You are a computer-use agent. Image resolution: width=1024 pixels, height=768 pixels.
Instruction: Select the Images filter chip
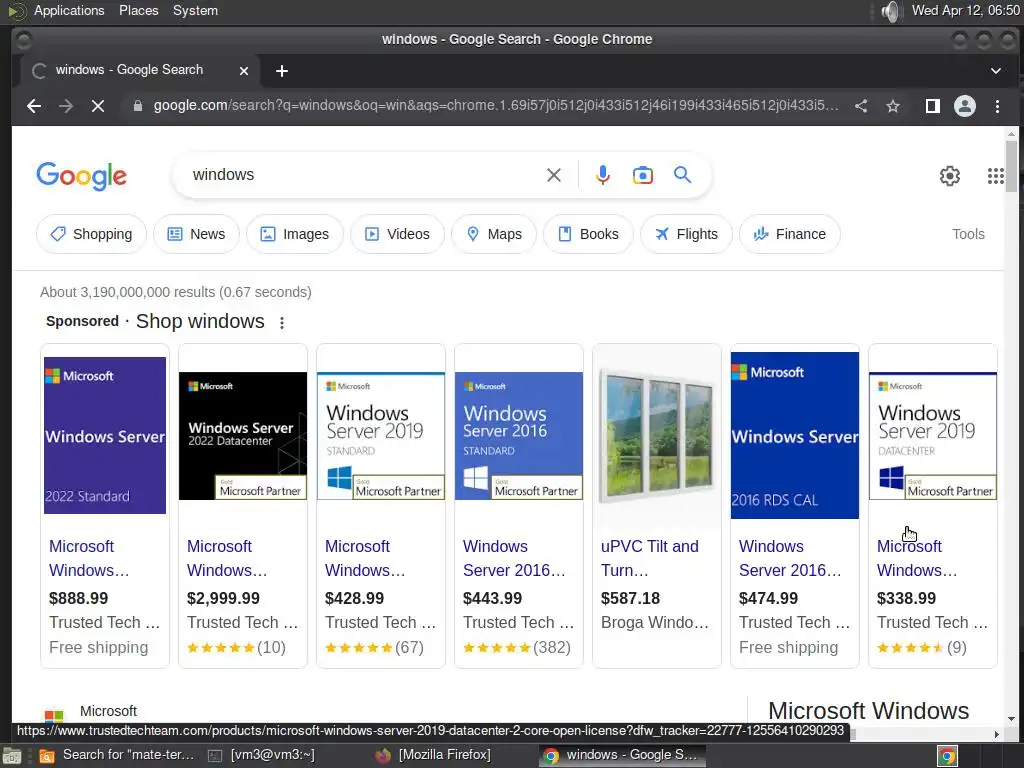(x=295, y=234)
